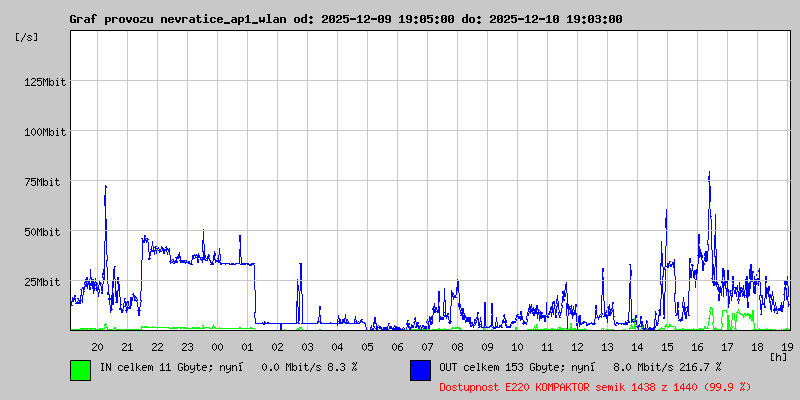This screenshot has width=800, height=400.
Task: Click the '50Mbit' y-axis label
Action: coord(42,232)
